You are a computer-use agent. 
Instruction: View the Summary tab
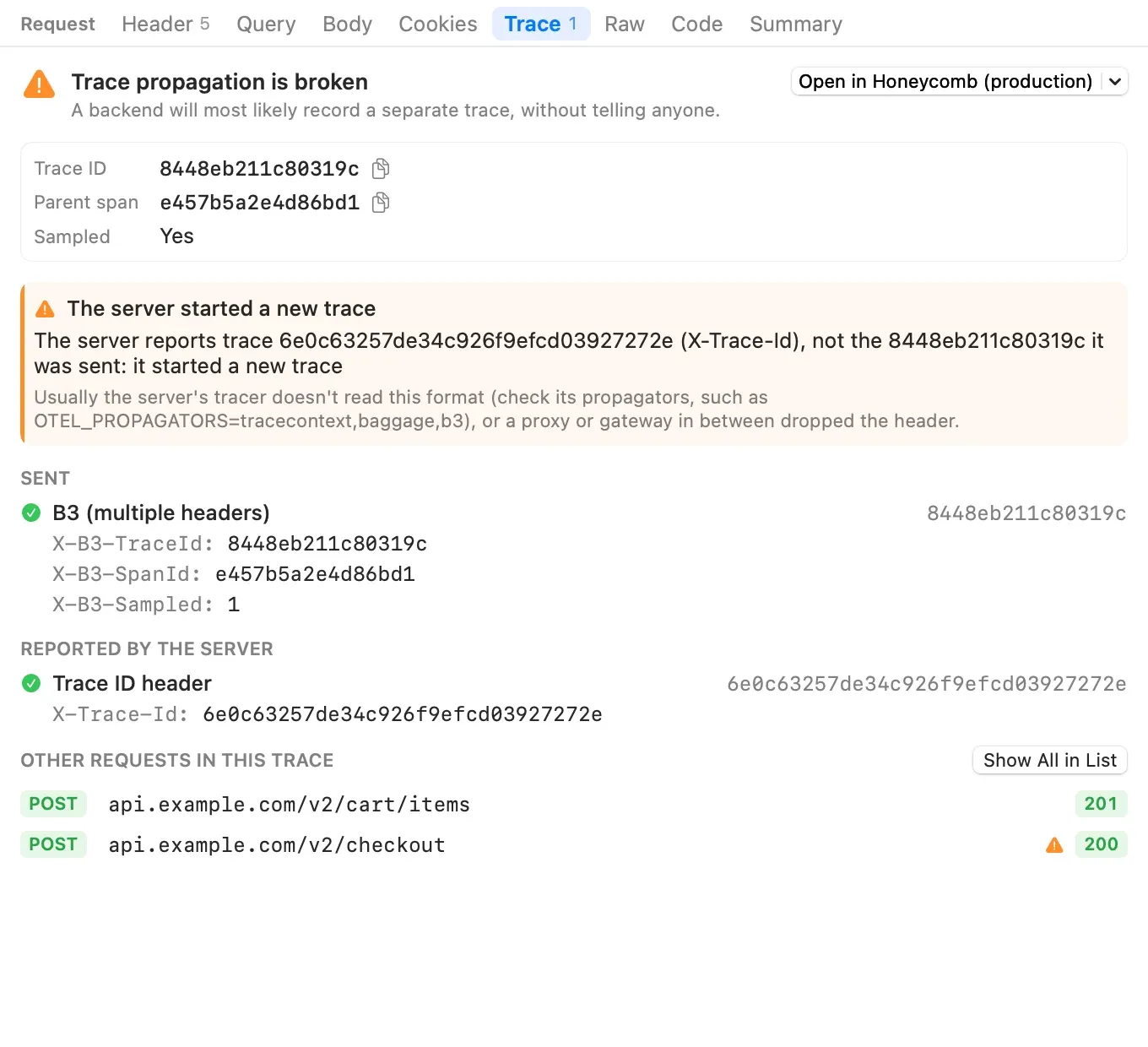[796, 24]
